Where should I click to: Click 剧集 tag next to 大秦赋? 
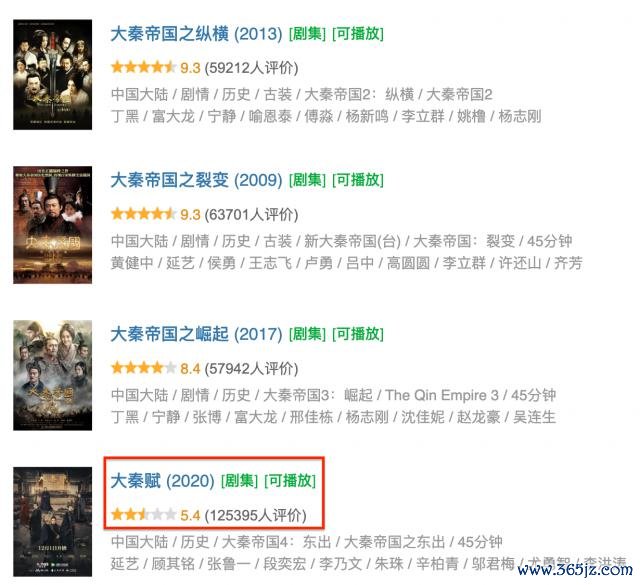pos(240,481)
